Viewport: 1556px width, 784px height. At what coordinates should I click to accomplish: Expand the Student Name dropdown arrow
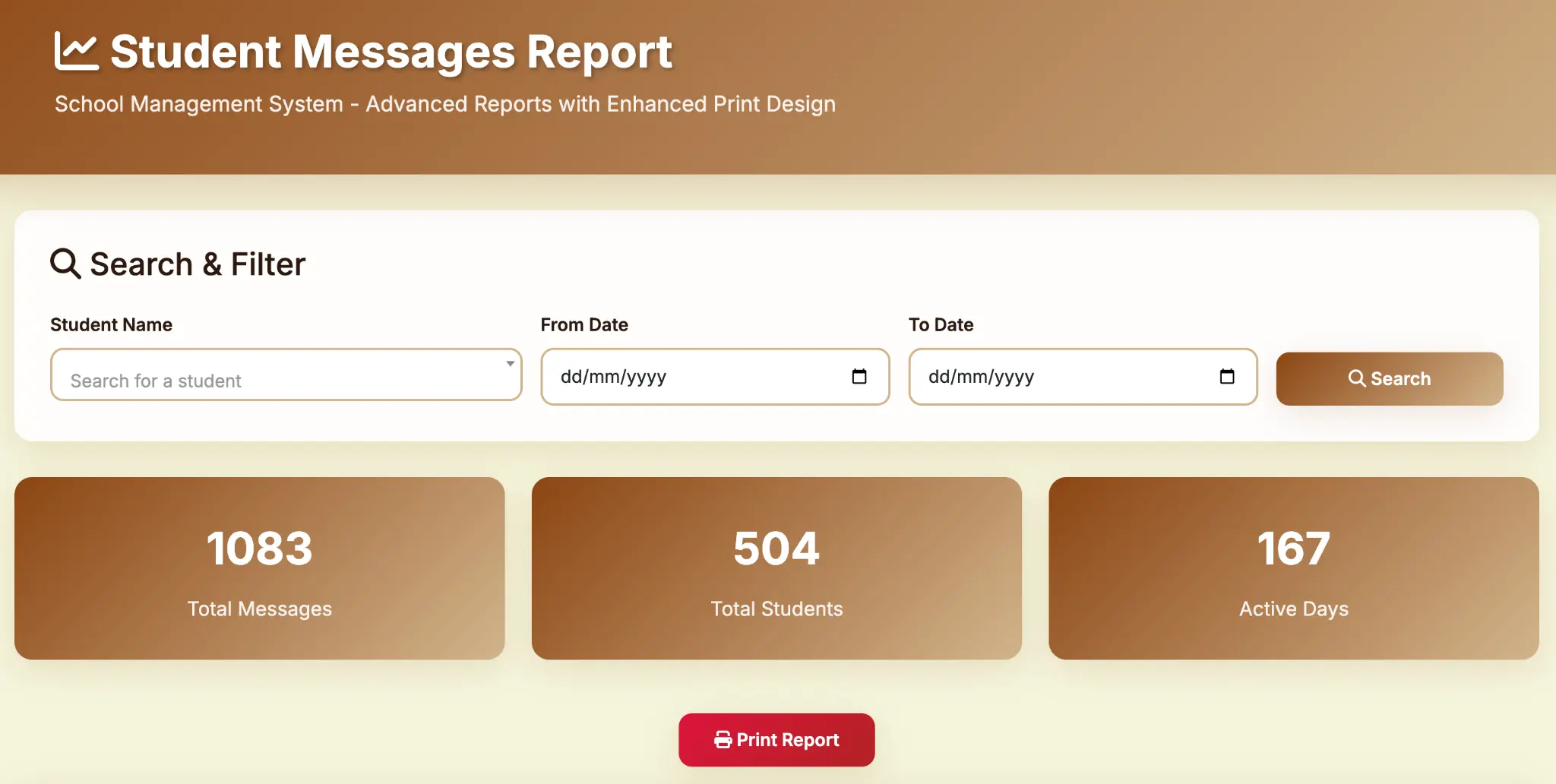click(510, 364)
